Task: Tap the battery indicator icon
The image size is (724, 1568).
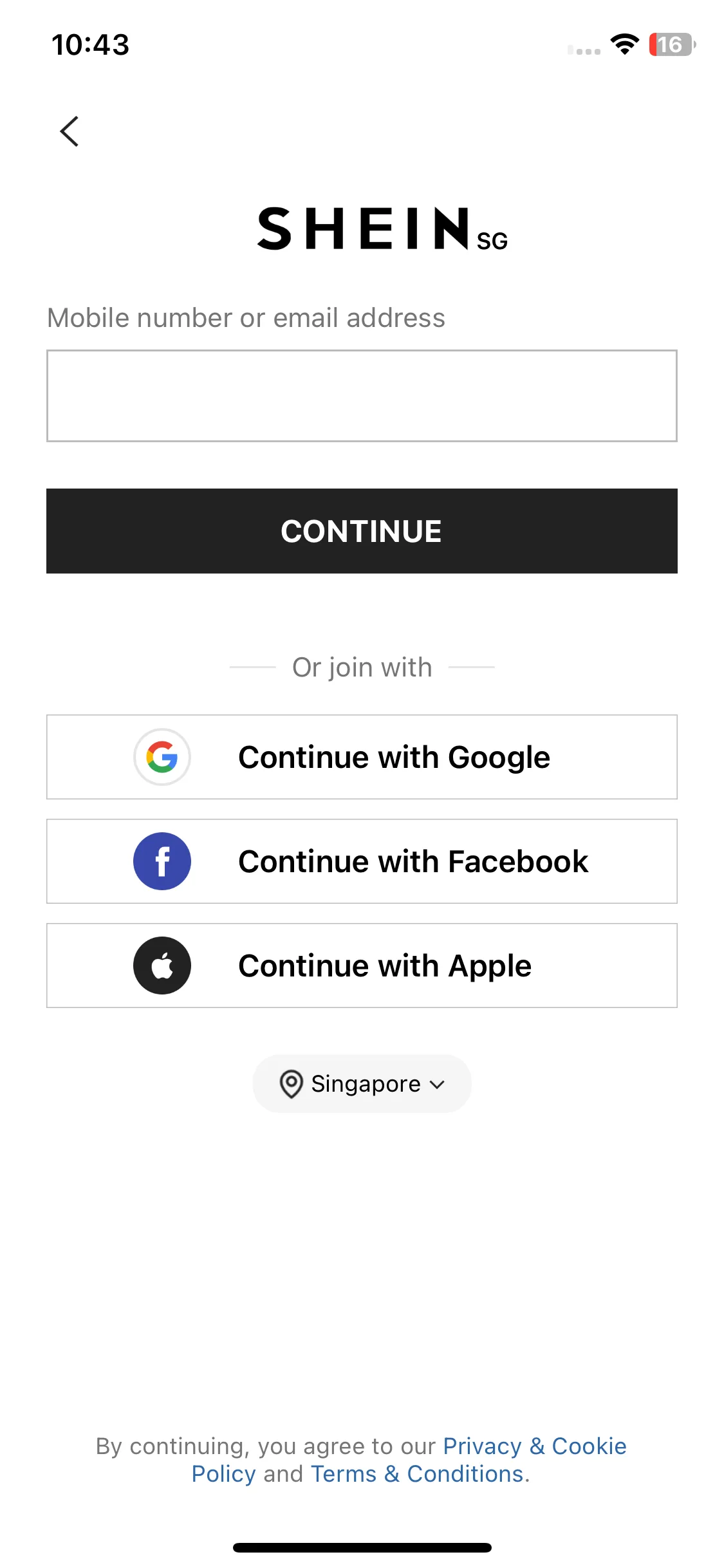Action: [672, 44]
